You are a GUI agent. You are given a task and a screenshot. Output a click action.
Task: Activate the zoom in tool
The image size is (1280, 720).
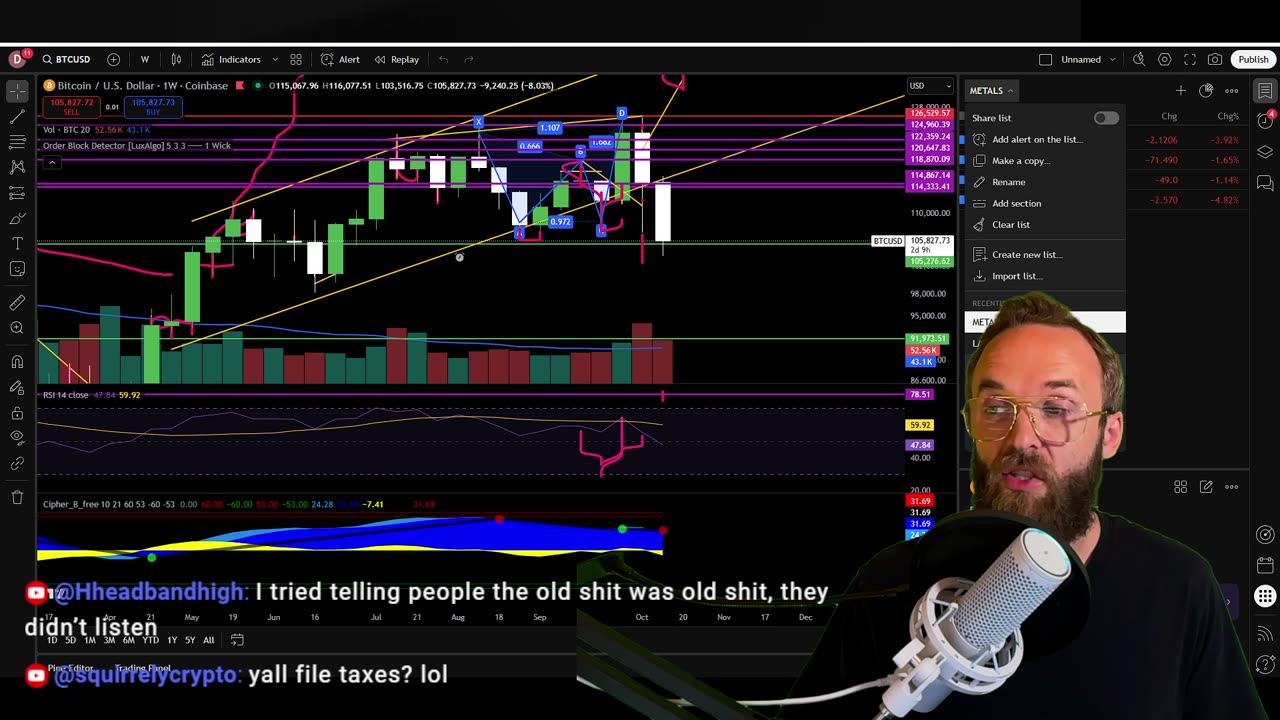(17, 328)
